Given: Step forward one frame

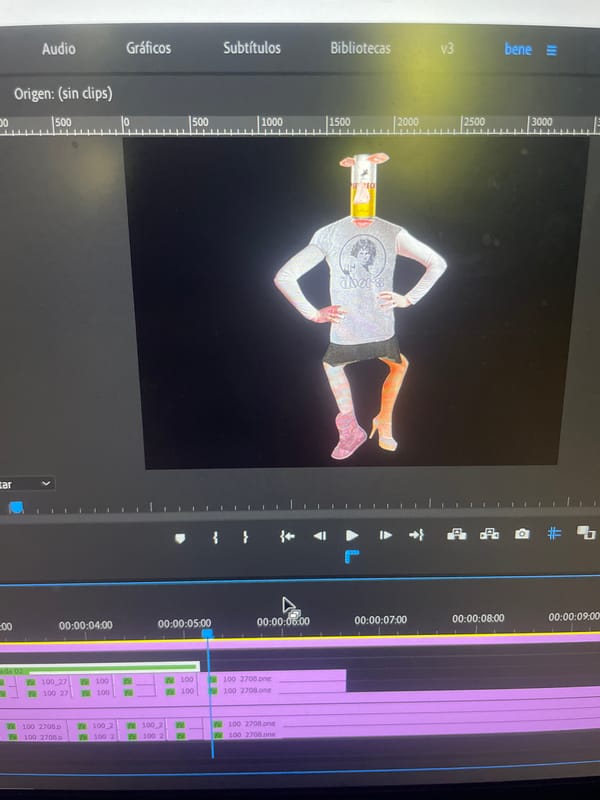Looking at the screenshot, I should point(385,535).
